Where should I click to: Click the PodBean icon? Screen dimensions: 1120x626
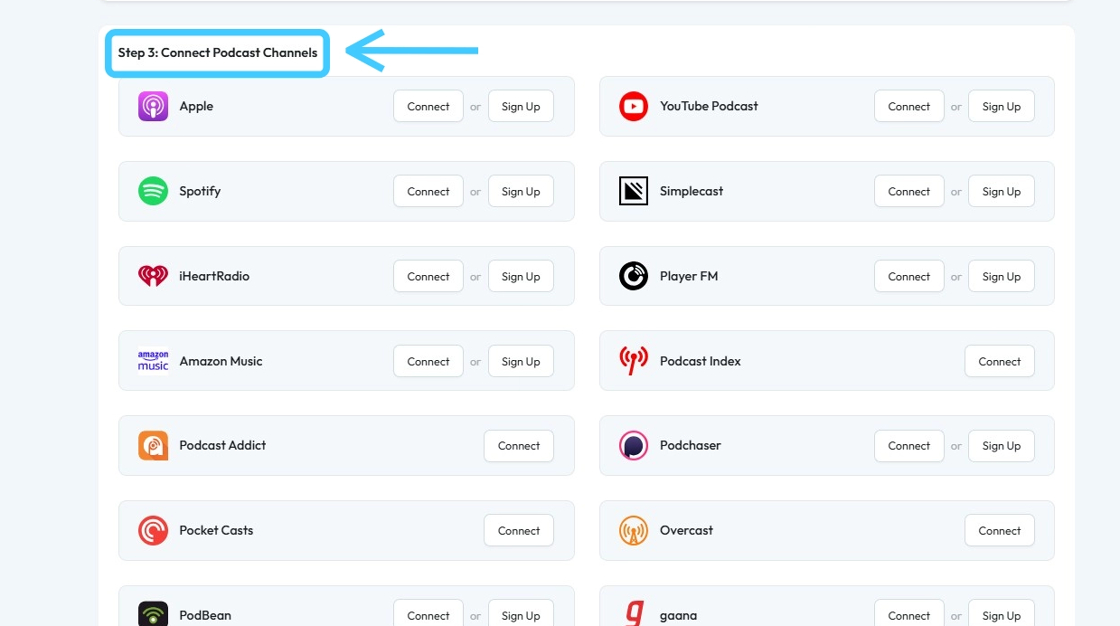153,613
